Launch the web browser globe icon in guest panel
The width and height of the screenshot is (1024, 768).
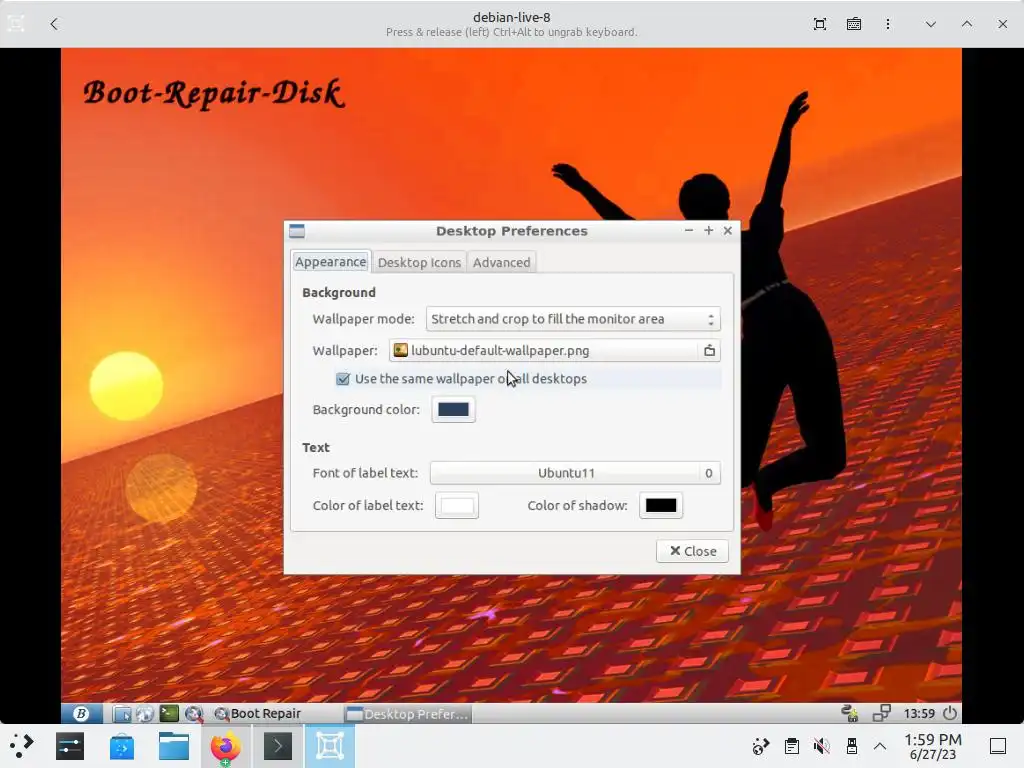[144, 714]
